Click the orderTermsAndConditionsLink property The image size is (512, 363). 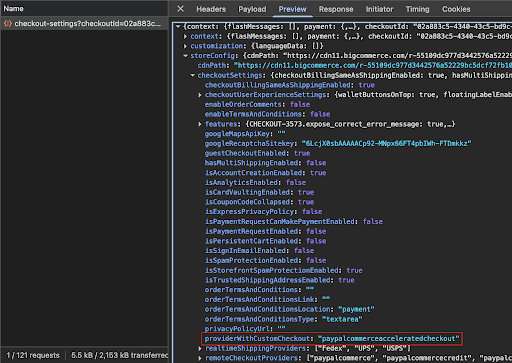pyautogui.click(x=267, y=299)
